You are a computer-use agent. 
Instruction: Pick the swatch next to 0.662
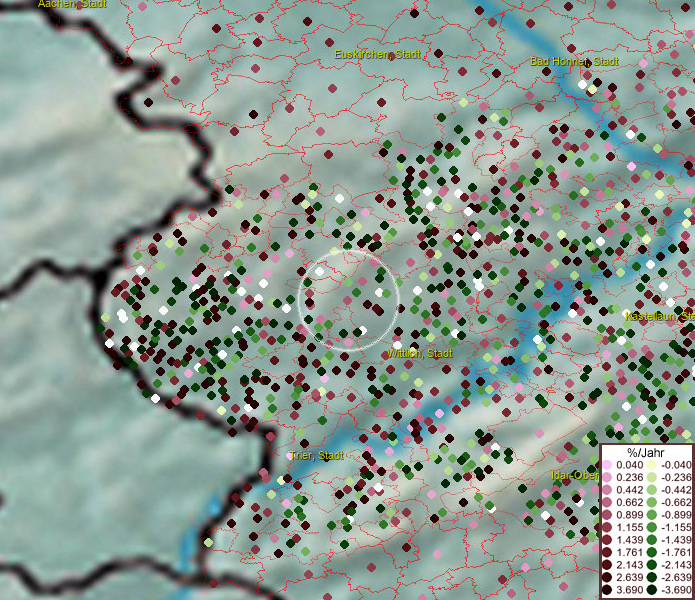point(607,503)
